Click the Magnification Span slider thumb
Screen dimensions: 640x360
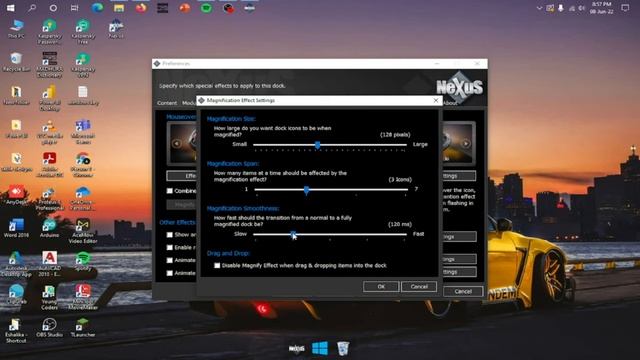click(x=306, y=190)
